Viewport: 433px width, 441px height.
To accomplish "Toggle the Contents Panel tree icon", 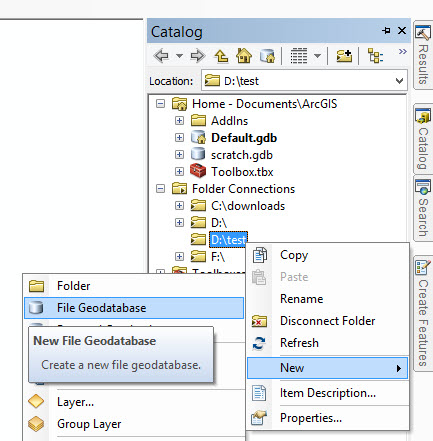I will point(375,56).
